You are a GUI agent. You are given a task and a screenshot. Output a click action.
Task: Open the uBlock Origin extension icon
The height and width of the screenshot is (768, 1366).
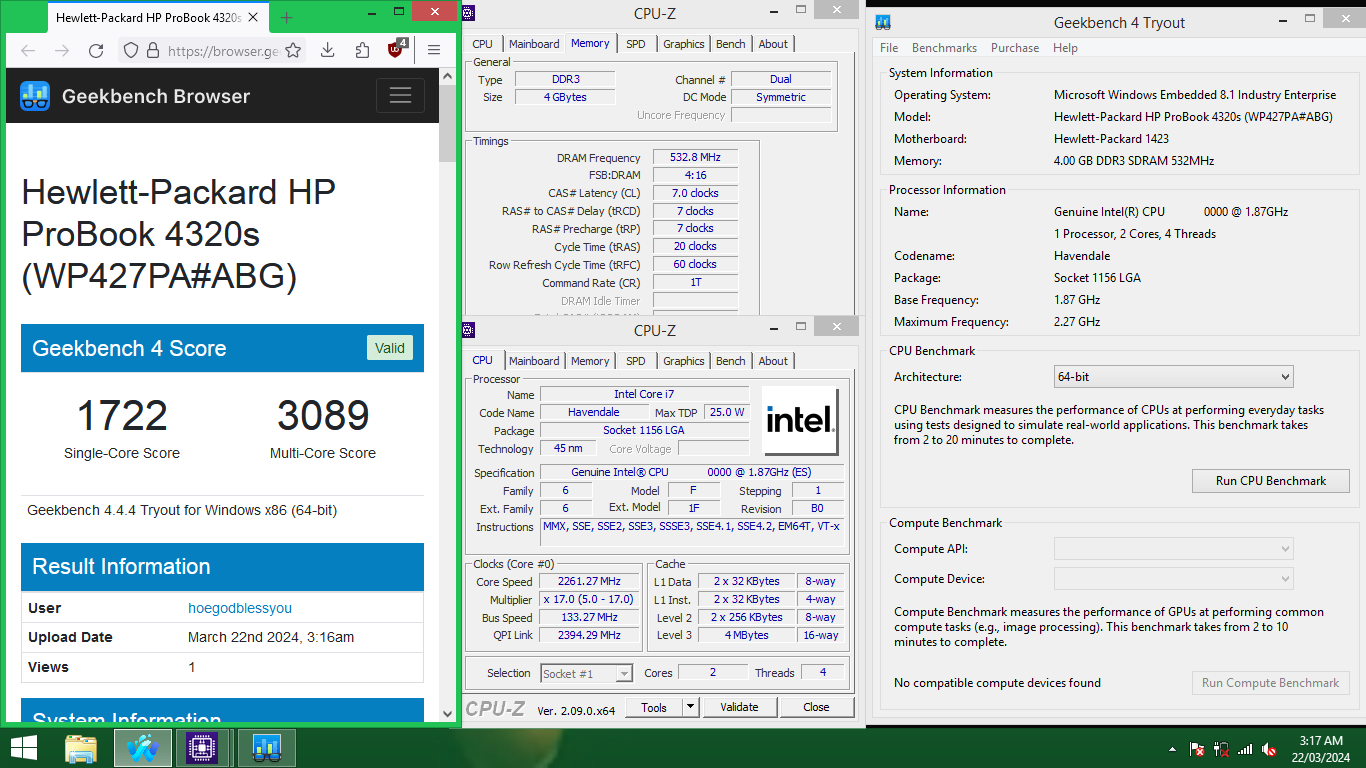pyautogui.click(x=397, y=50)
